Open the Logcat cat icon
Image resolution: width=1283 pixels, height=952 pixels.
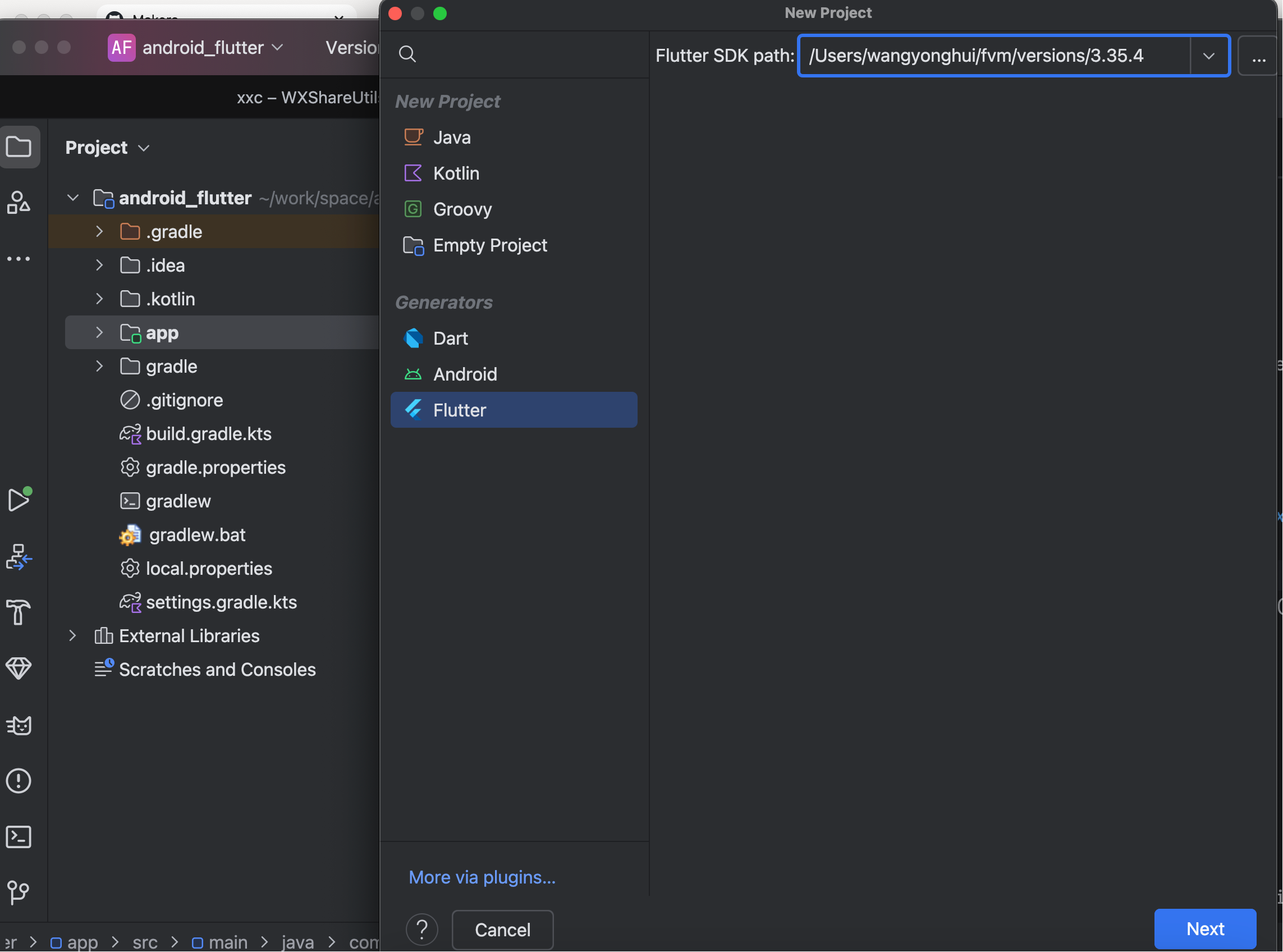(19, 726)
